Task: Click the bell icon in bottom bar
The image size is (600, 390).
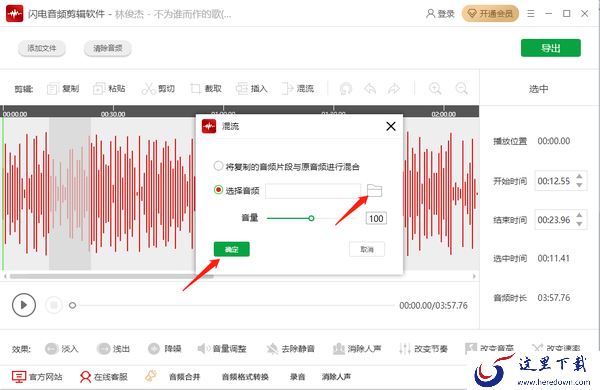Action: [x=151, y=376]
